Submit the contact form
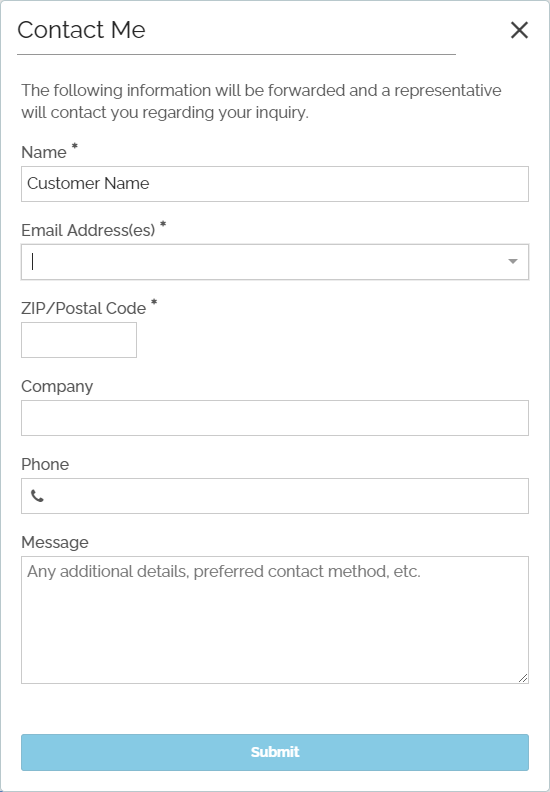This screenshot has height=792, width=550. (x=275, y=752)
